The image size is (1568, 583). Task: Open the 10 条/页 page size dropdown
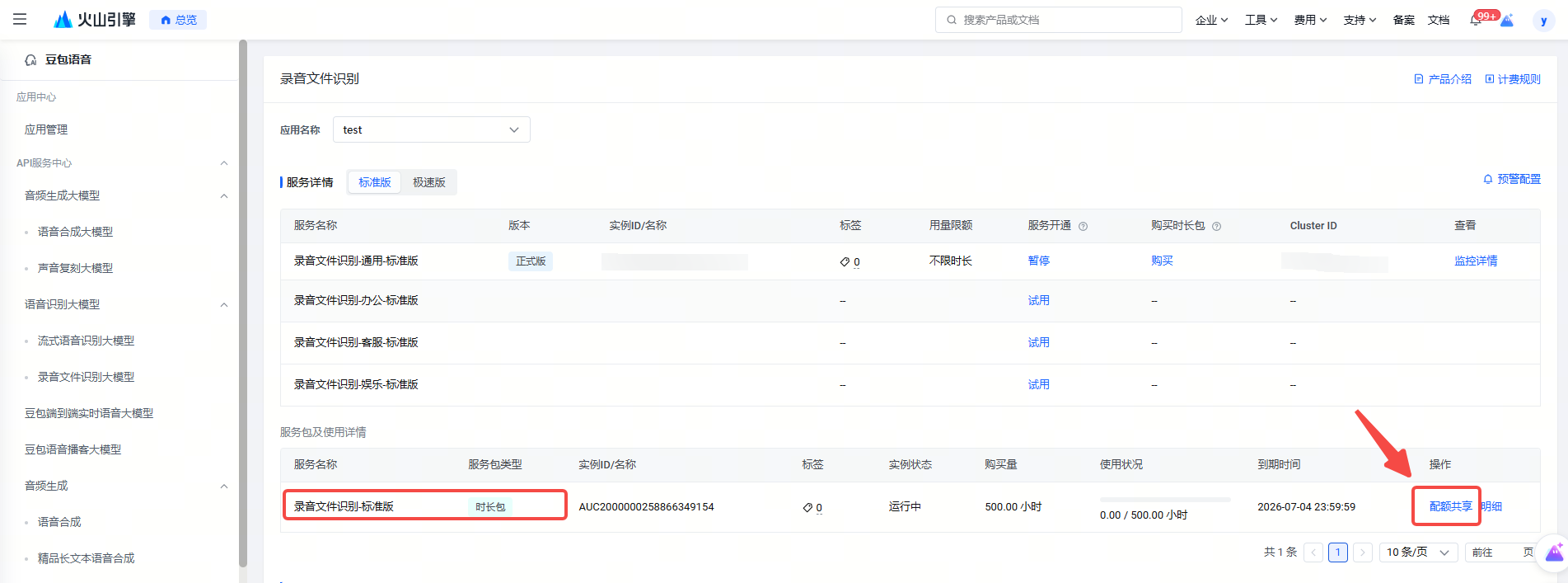(x=1417, y=552)
